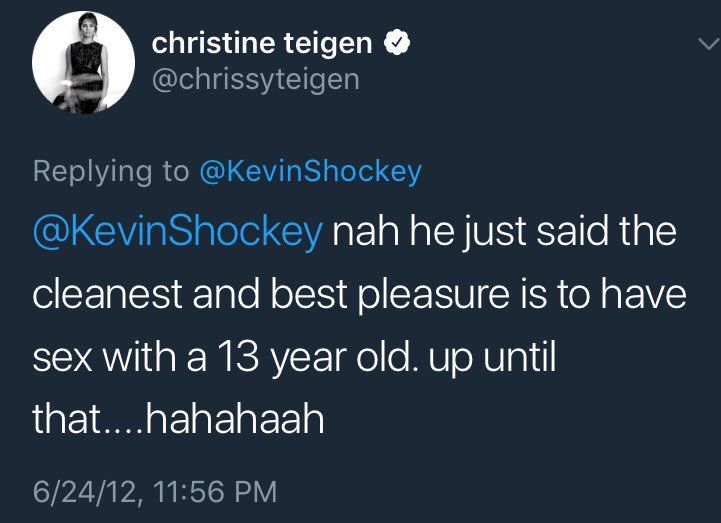
Task: Click the display name christine teigen
Action: (x=263, y=42)
